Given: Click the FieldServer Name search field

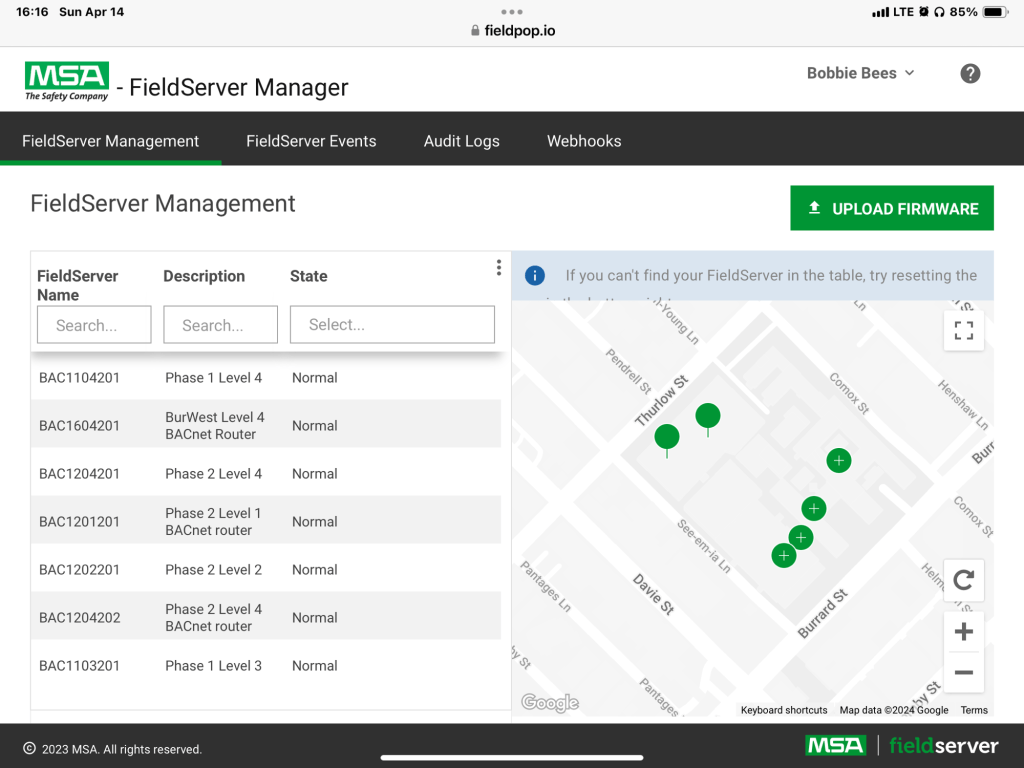Looking at the screenshot, I should pyautogui.click(x=94, y=325).
